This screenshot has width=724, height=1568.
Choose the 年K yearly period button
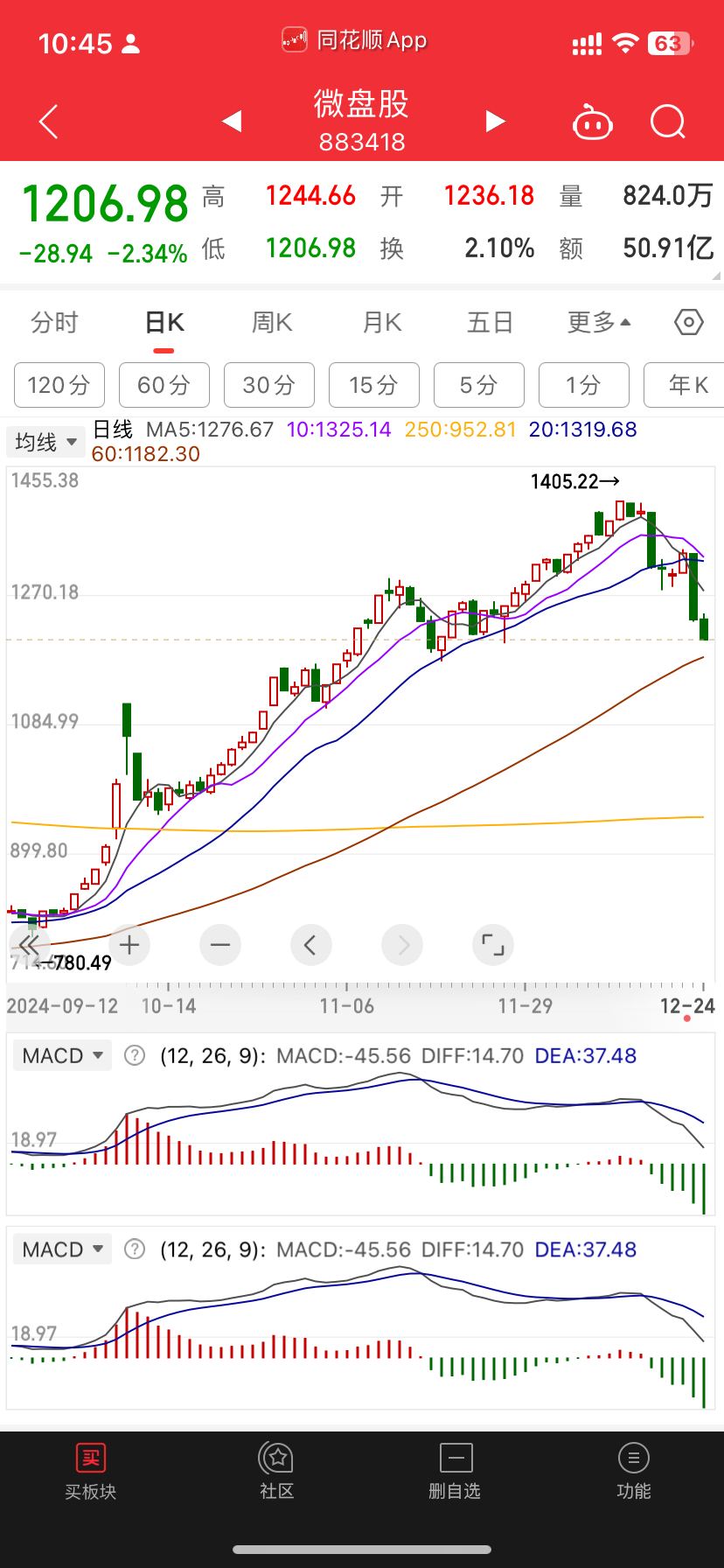pos(684,385)
